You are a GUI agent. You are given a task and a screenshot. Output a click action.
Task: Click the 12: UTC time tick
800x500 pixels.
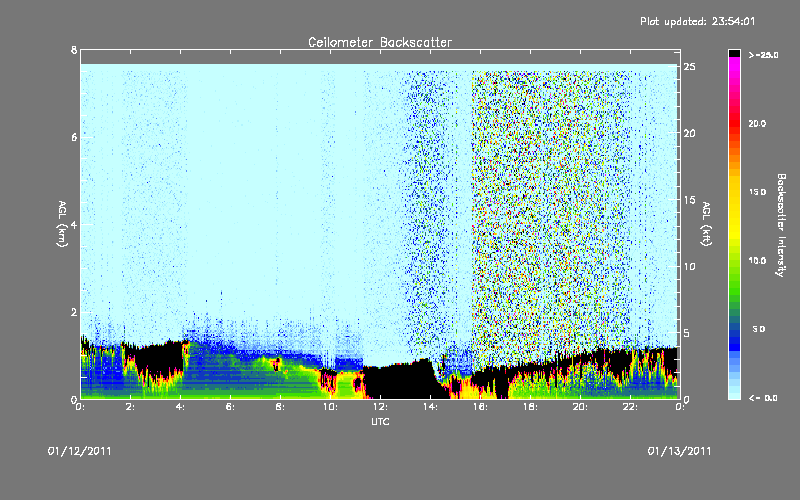click(x=380, y=407)
